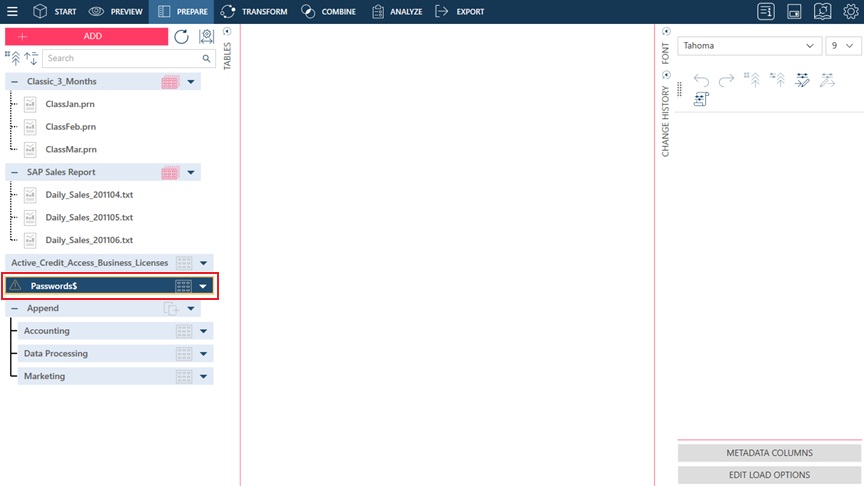Open the COMBINE tab
Image resolution: width=864 pixels, height=486 pixels.
[328, 11]
